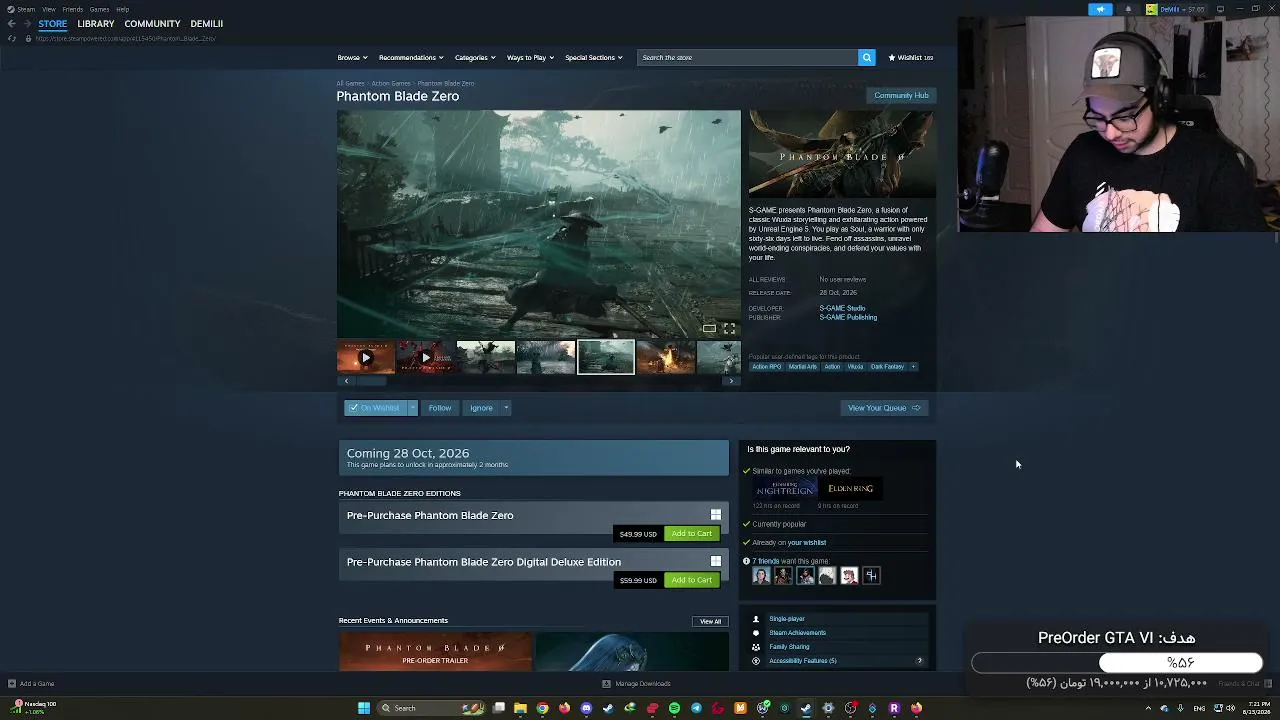The width and height of the screenshot is (1280, 720).
Task: Click the store search magnifier icon
Action: 867,57
